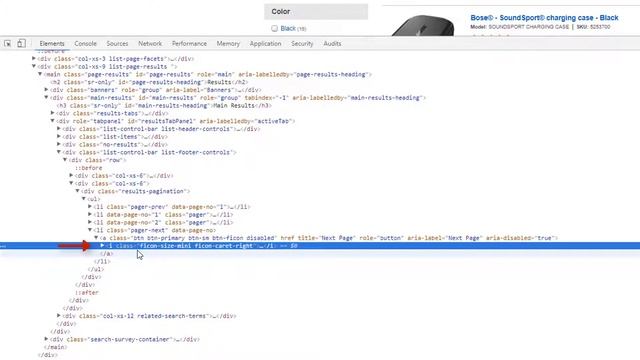Collapse the pager-next li node

(x=90, y=230)
